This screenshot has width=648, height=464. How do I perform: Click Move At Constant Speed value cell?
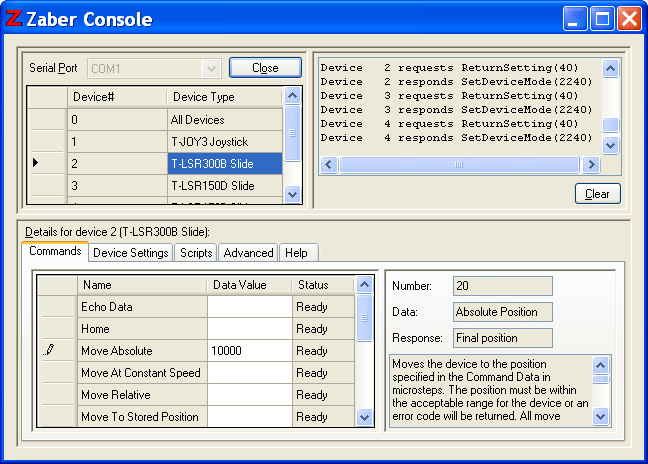point(250,373)
